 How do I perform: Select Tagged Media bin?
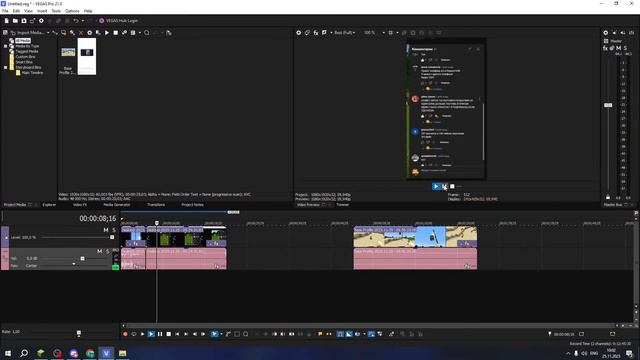pyautogui.click(x=27, y=51)
